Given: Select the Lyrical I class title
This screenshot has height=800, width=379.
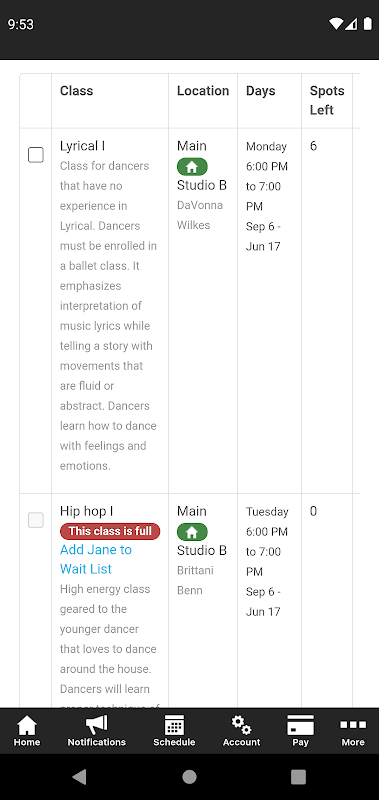Looking at the screenshot, I should point(82,146).
